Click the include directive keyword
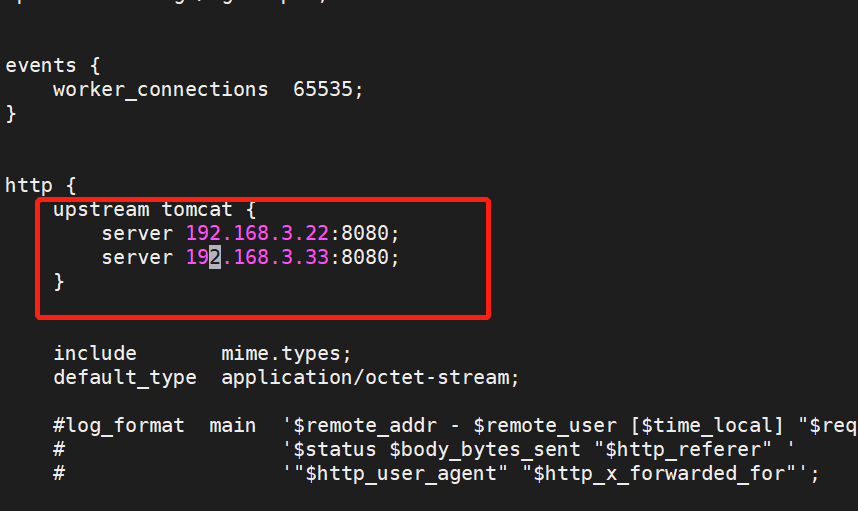 pyautogui.click(x=95, y=353)
